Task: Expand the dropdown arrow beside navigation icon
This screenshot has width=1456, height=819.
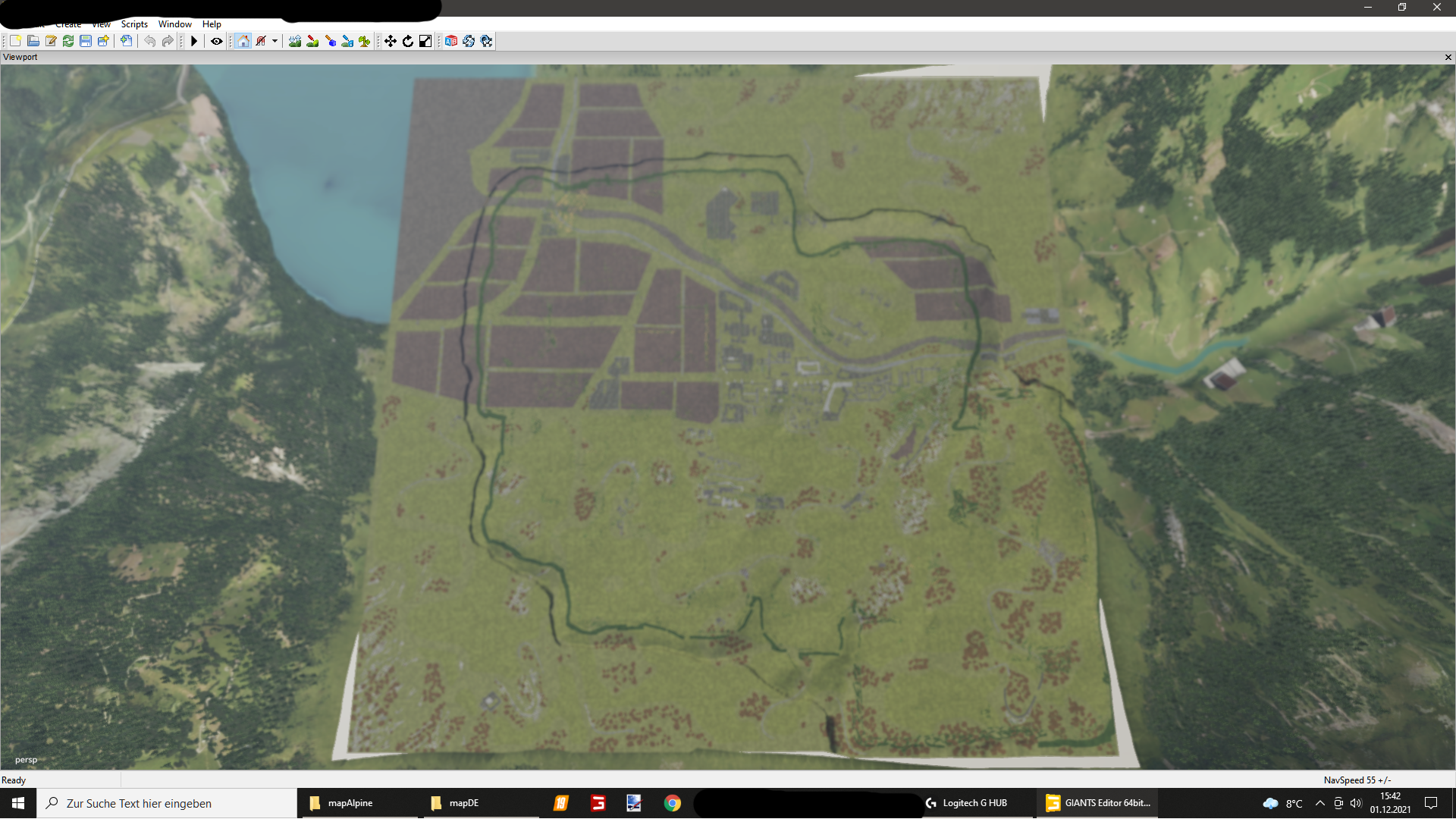Action: [275, 41]
